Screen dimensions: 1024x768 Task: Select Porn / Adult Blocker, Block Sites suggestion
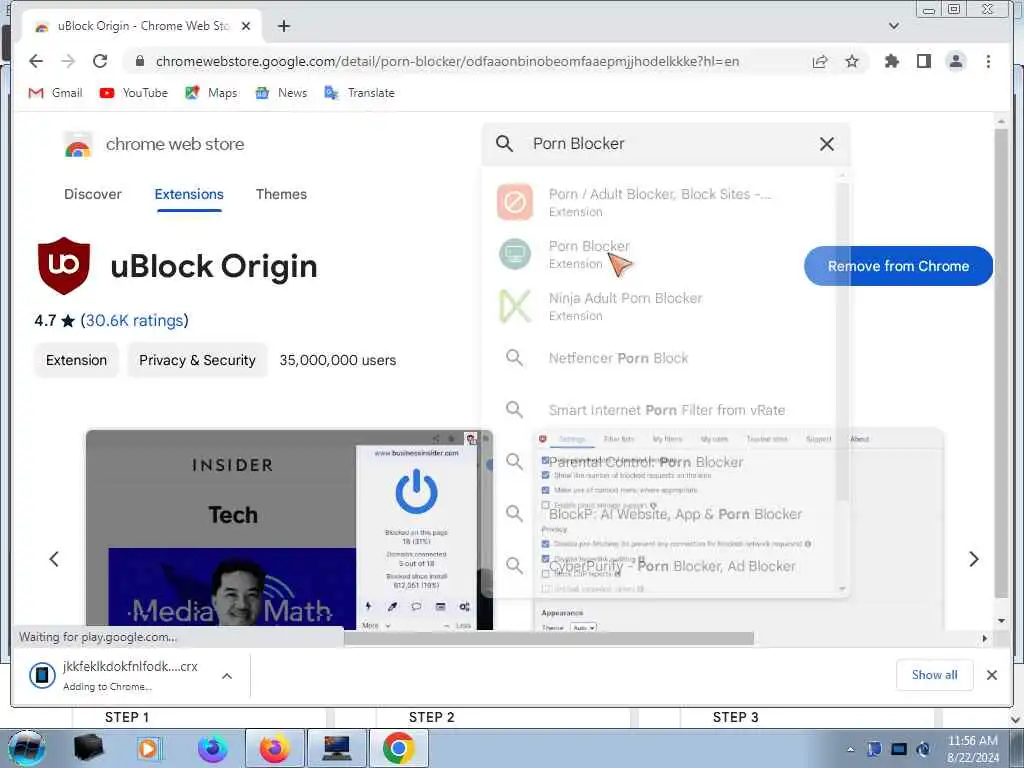[660, 202]
